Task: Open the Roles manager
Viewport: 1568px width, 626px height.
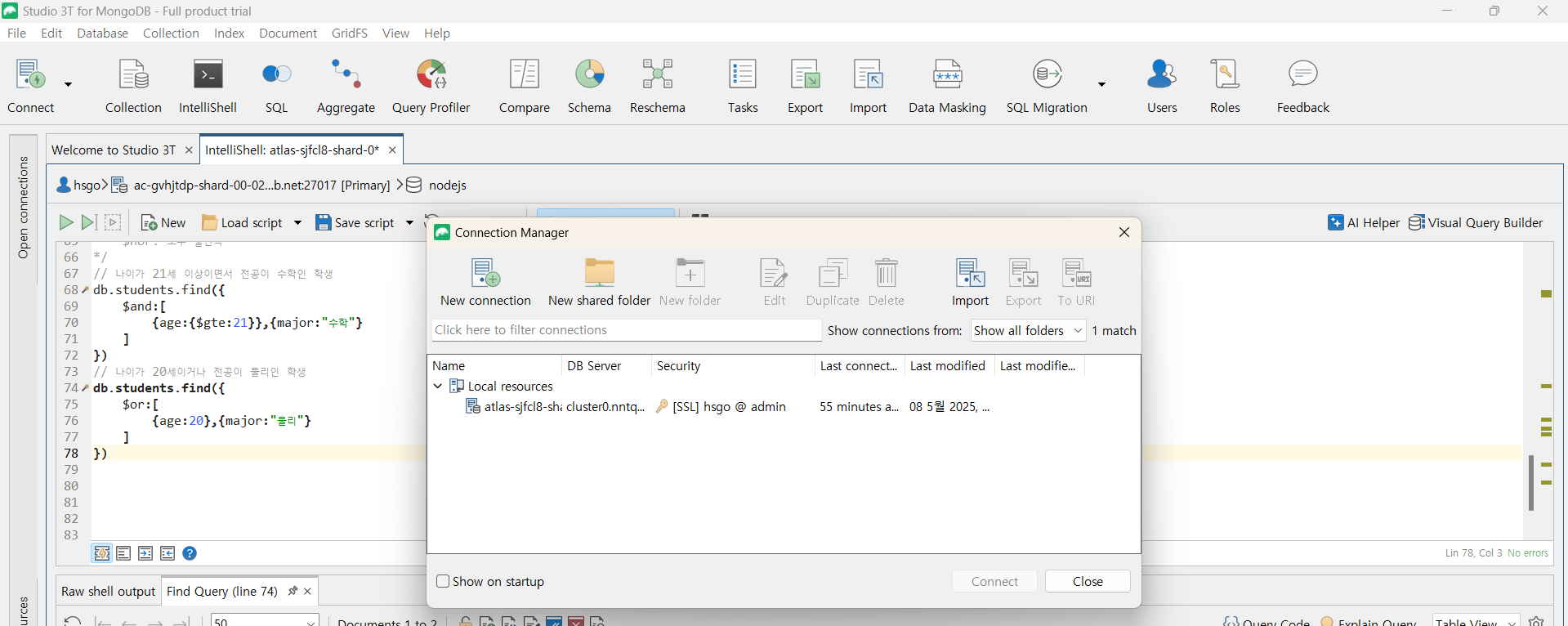Action: [x=1225, y=85]
